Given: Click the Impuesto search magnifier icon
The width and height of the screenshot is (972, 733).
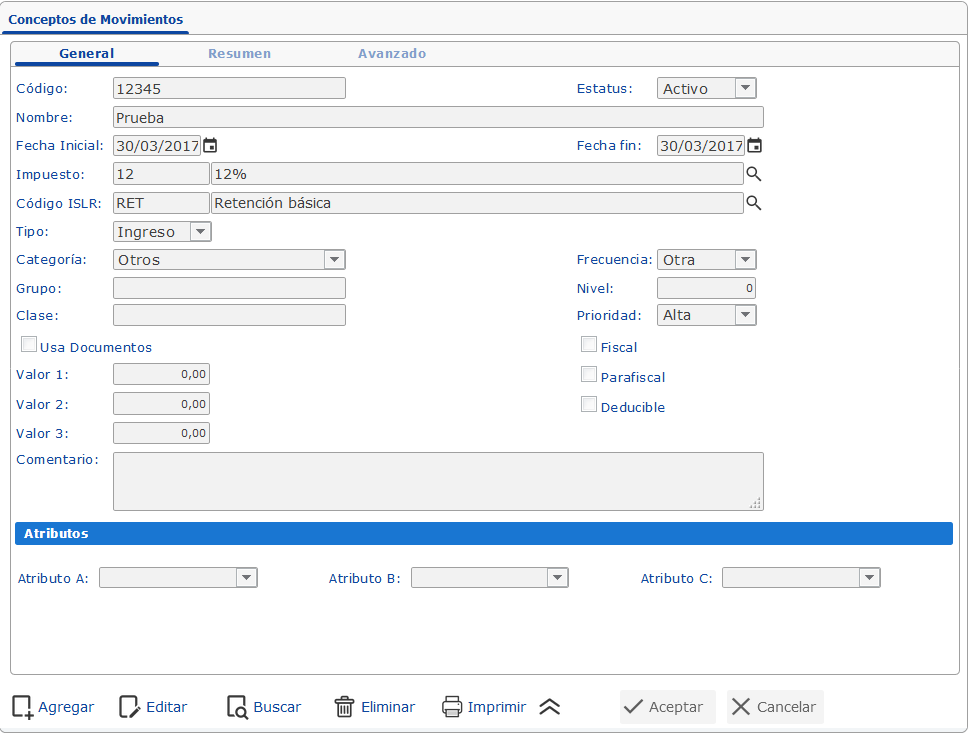Looking at the screenshot, I should (754, 174).
